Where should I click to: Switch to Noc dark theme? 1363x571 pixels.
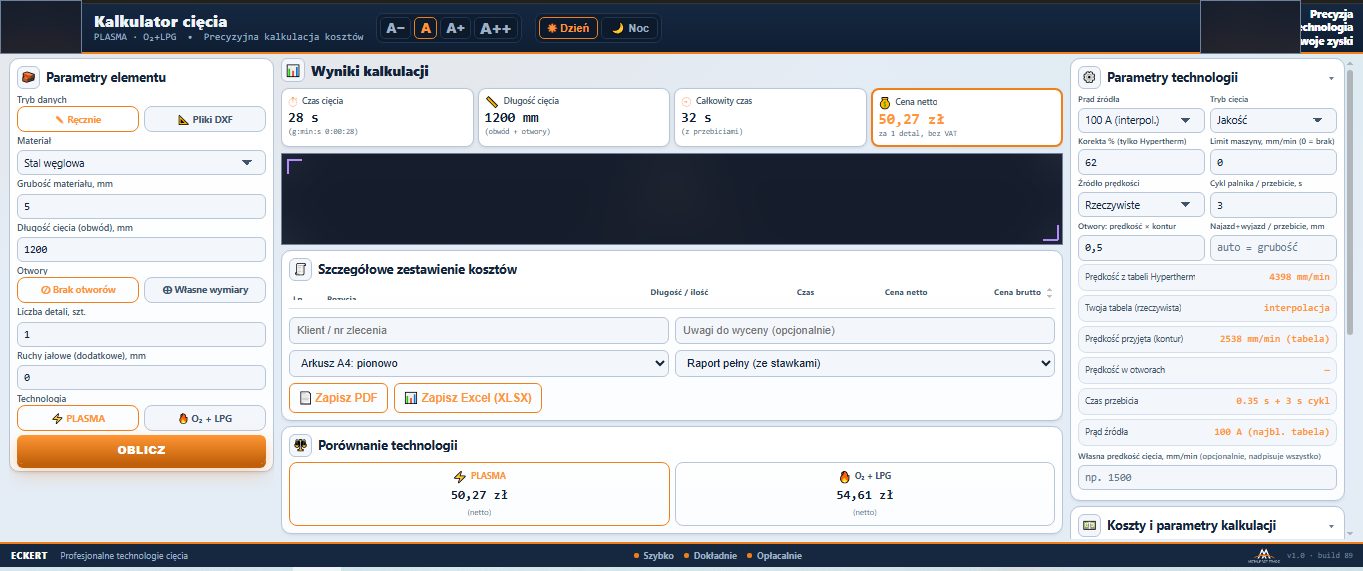point(631,28)
